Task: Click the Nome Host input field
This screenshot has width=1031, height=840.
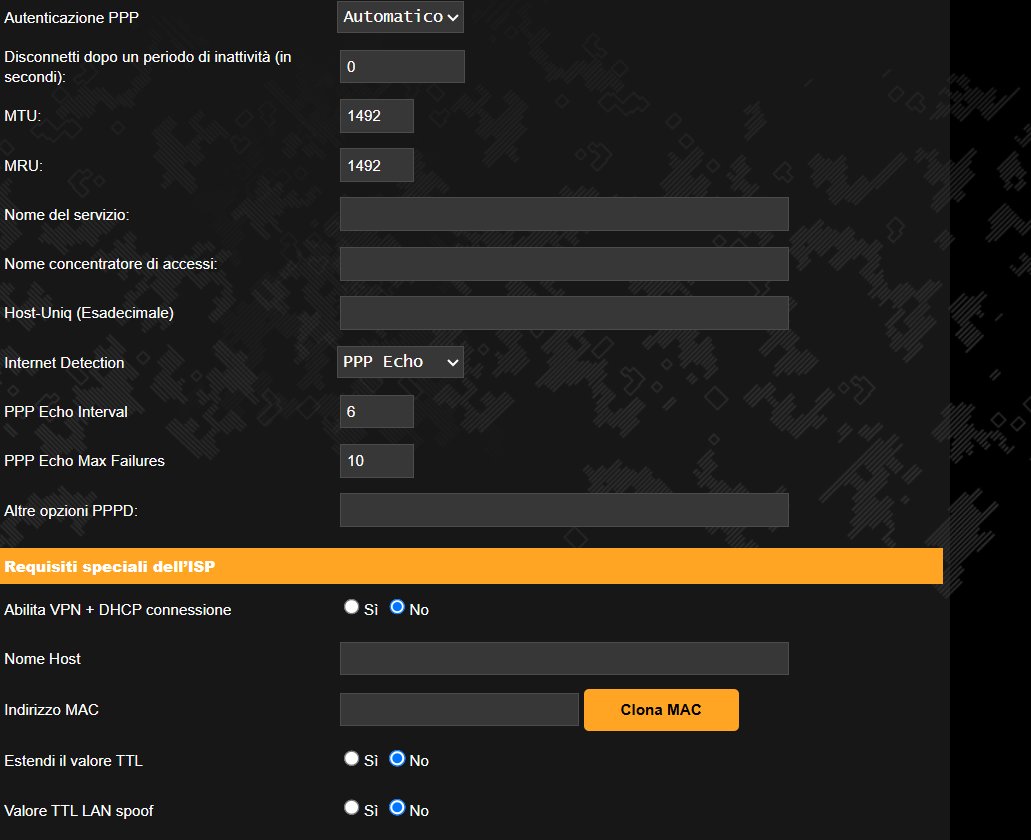Action: coord(564,659)
